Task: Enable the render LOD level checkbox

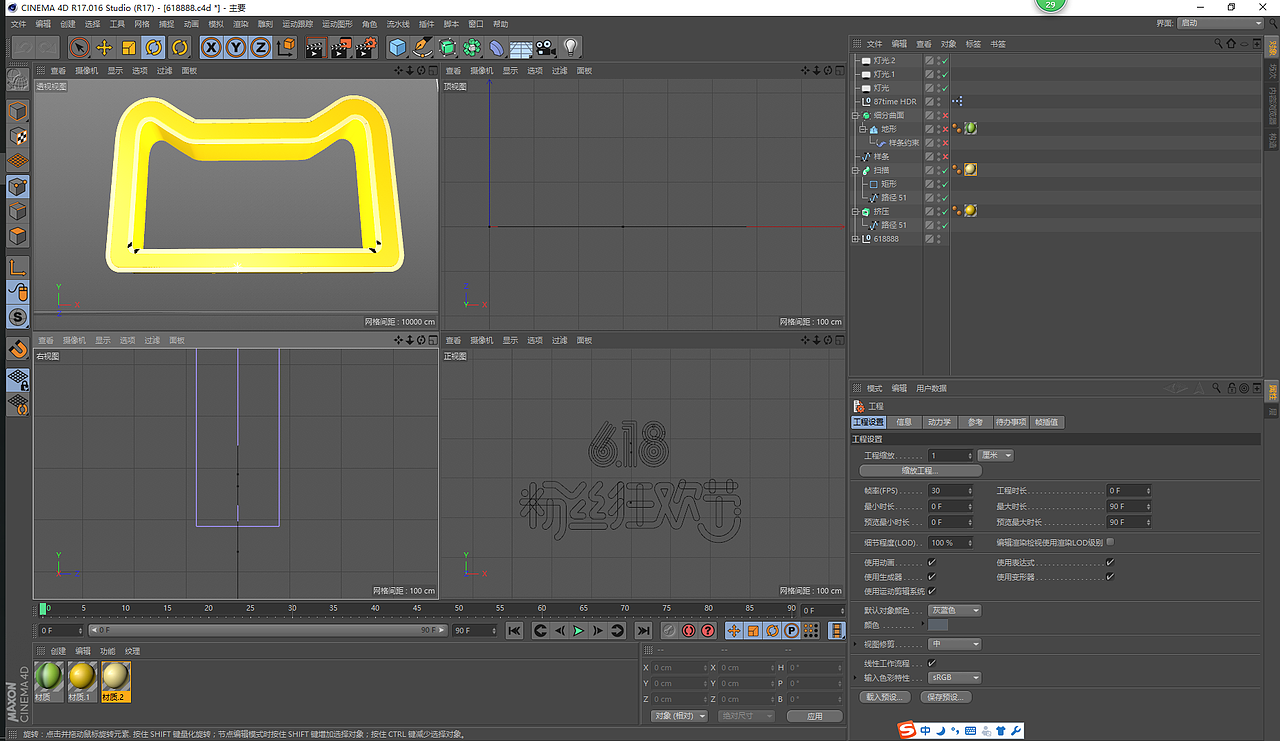Action: coord(1109,542)
